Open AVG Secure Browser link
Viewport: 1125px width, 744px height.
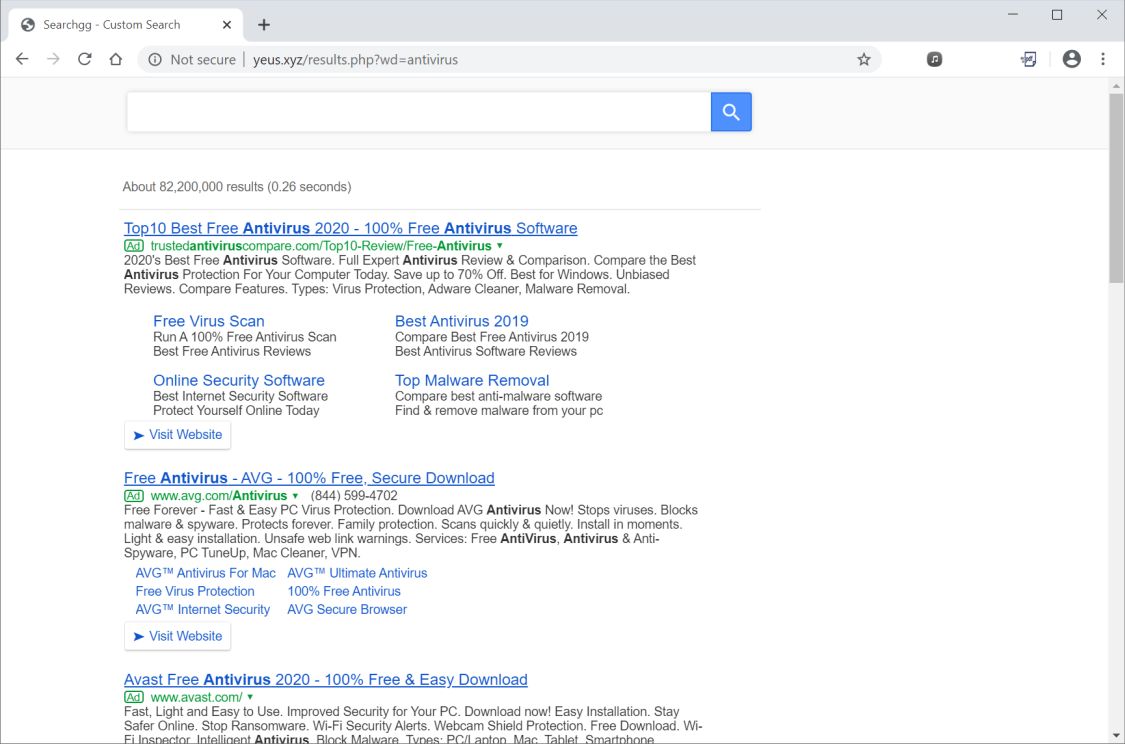347,609
